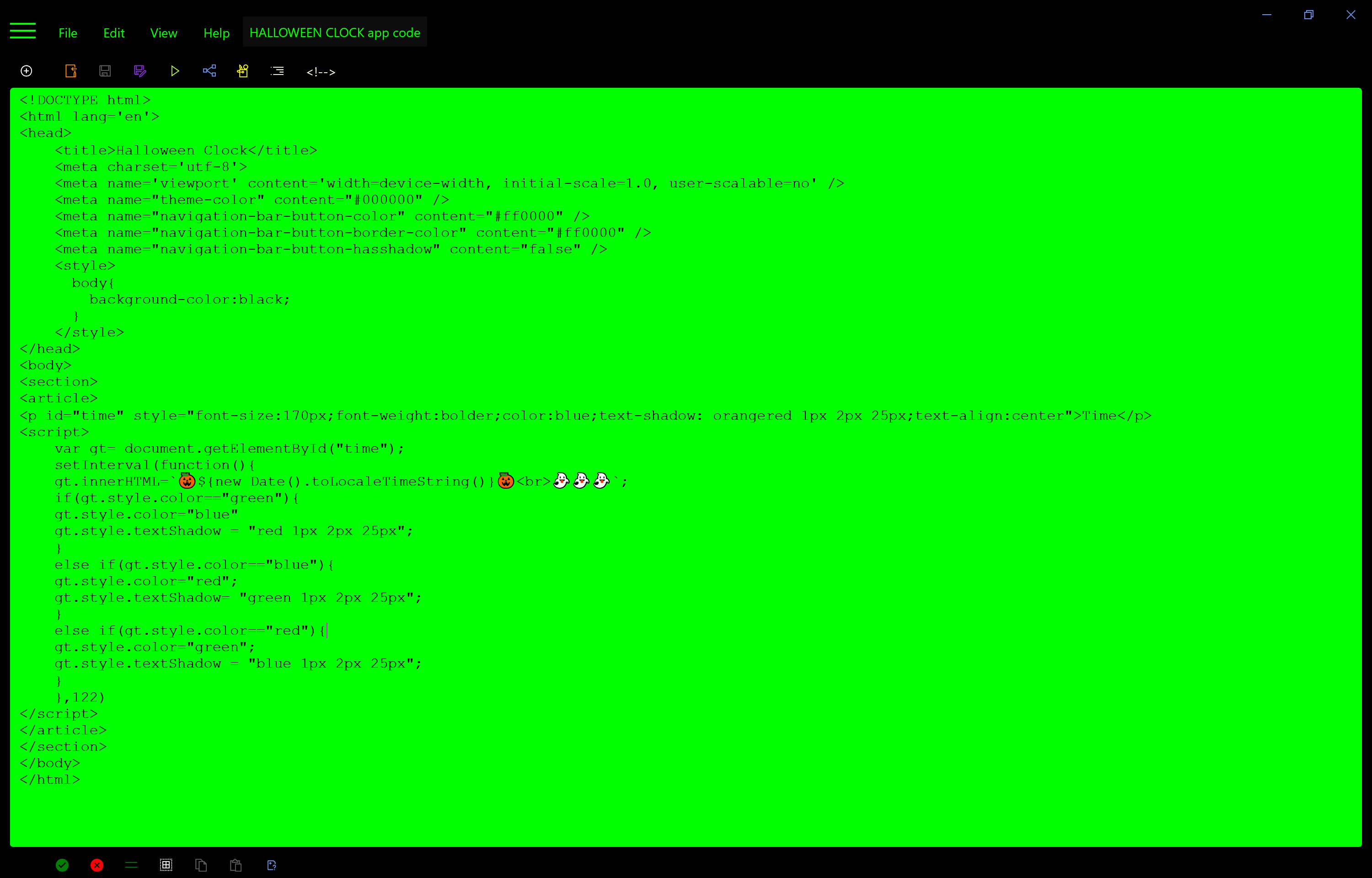Click the green checkmark icon

click(x=62, y=865)
